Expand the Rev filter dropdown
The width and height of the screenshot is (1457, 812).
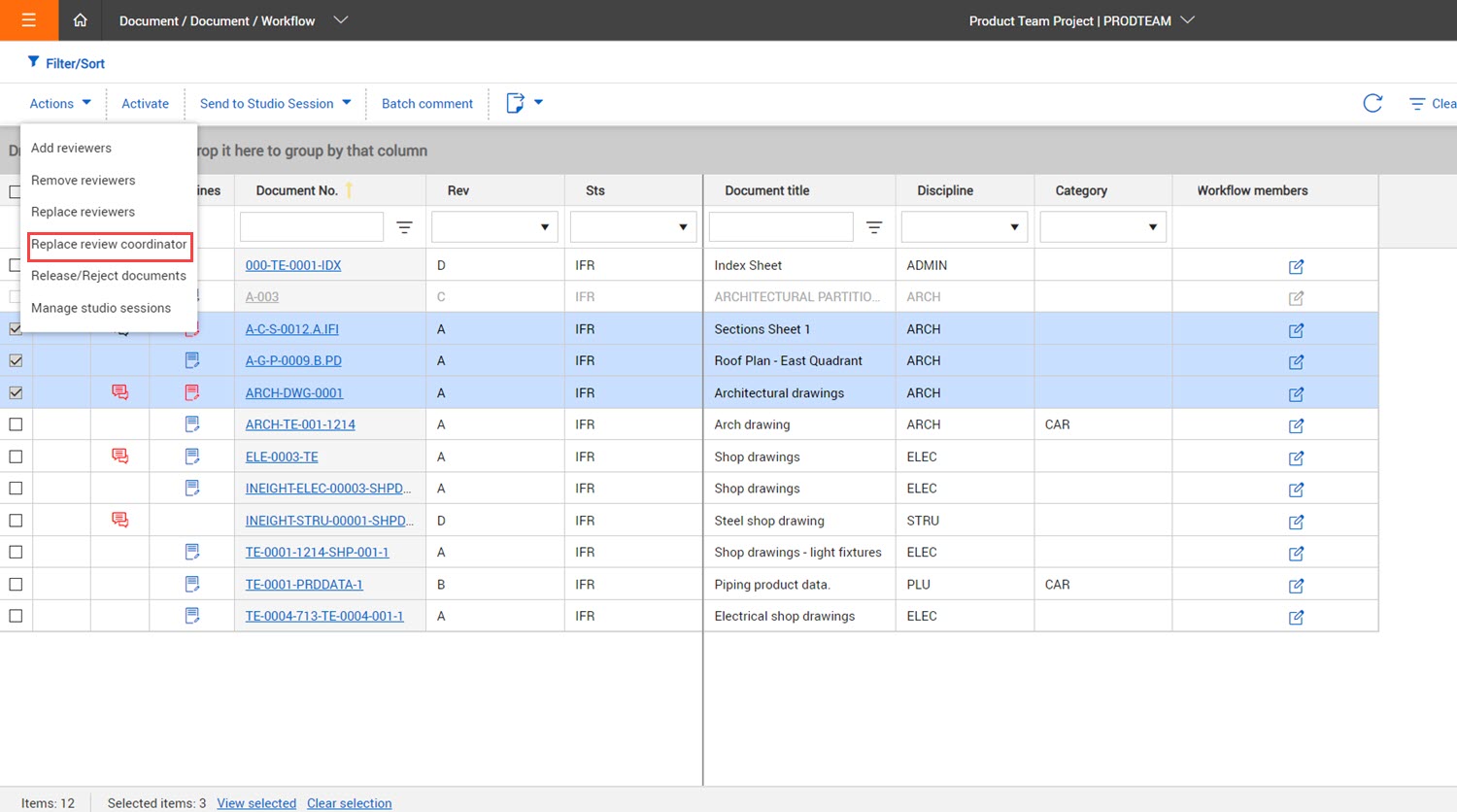coord(544,227)
